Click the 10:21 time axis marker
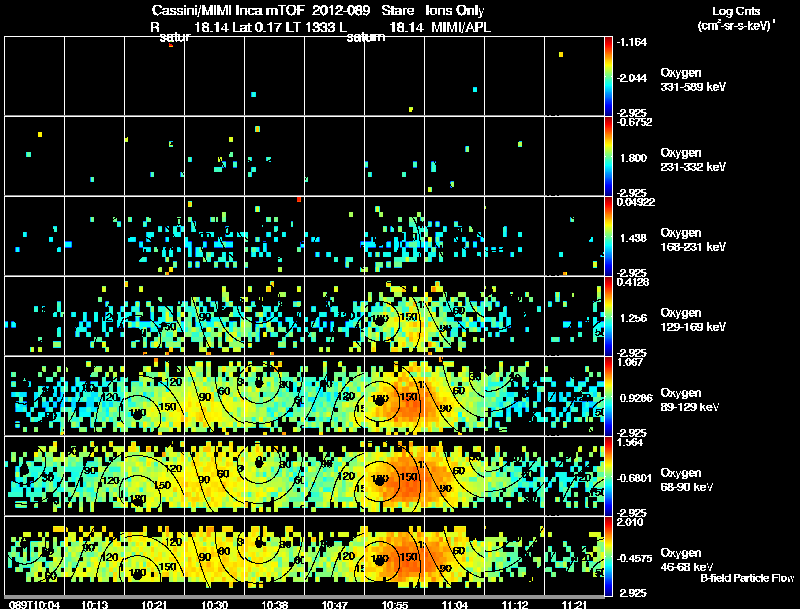This screenshot has width=800, height=609. [x=154, y=604]
